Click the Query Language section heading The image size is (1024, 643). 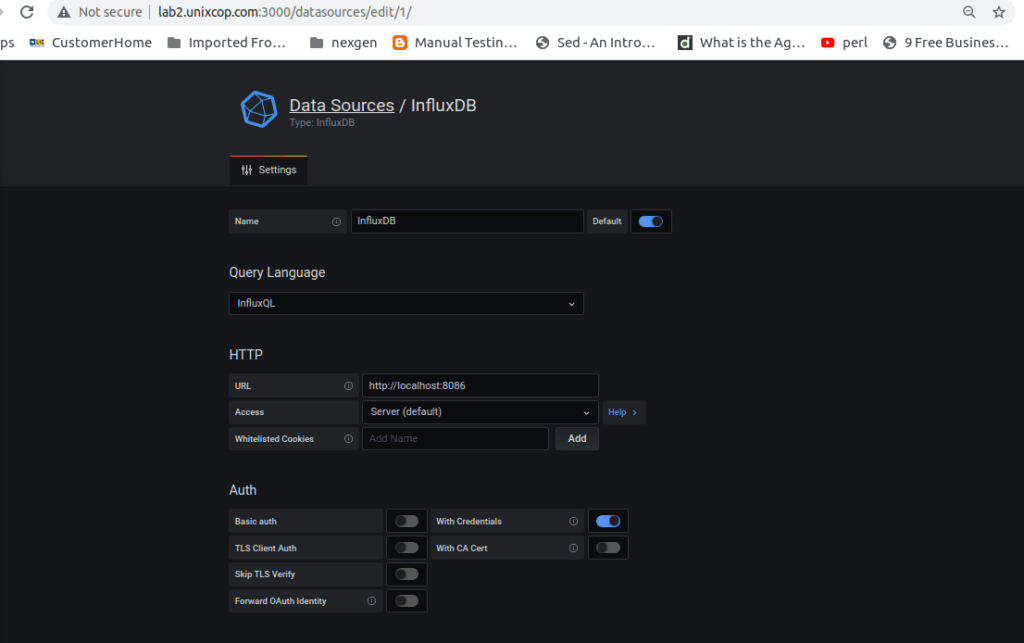(277, 272)
